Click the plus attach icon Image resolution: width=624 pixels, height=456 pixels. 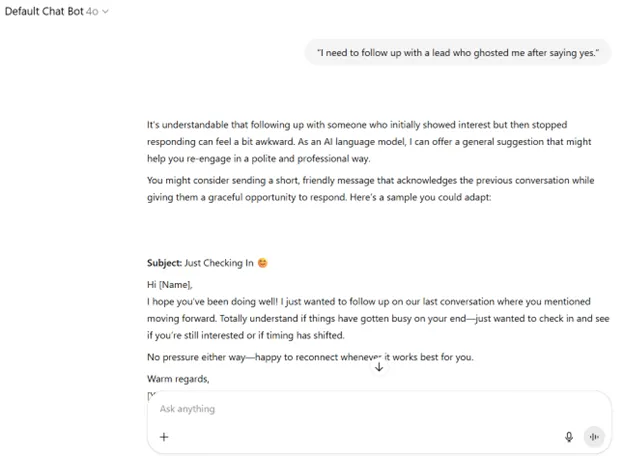(x=164, y=437)
